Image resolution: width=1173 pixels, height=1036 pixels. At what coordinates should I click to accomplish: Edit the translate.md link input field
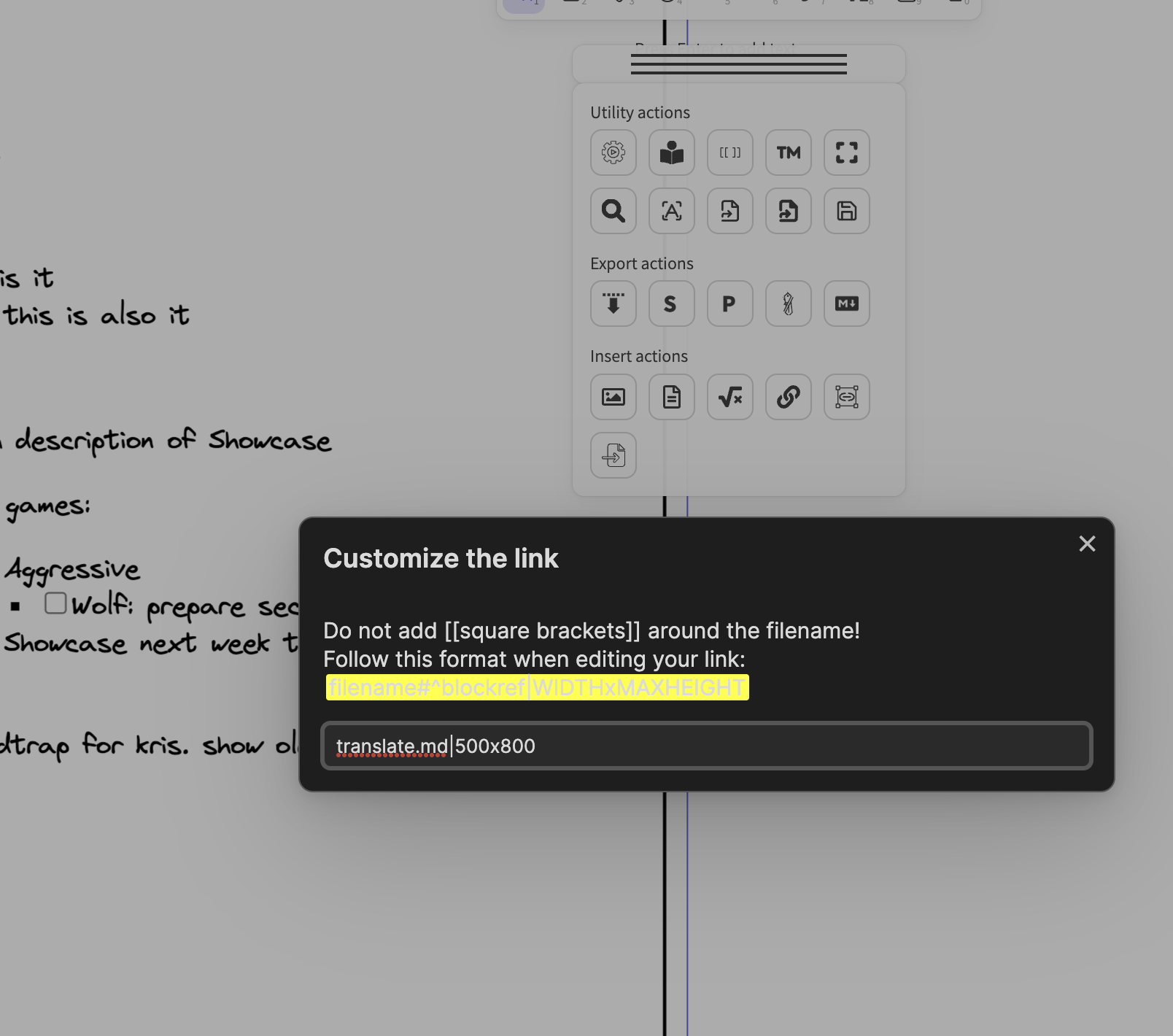(x=708, y=746)
